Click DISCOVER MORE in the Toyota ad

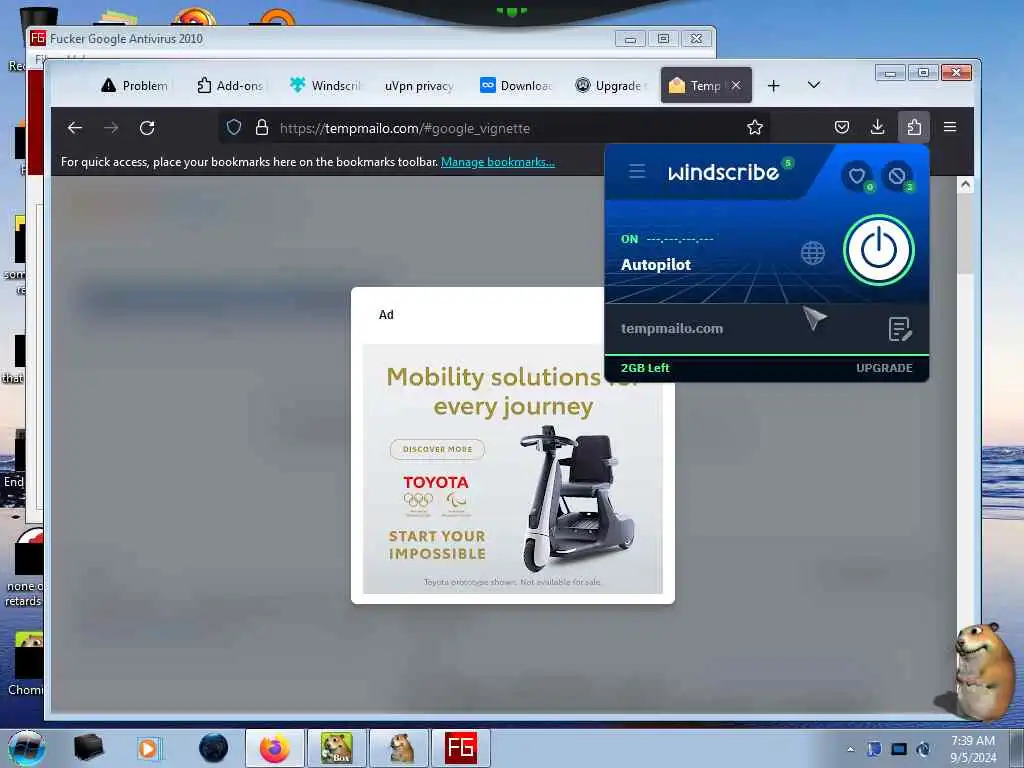pos(437,449)
